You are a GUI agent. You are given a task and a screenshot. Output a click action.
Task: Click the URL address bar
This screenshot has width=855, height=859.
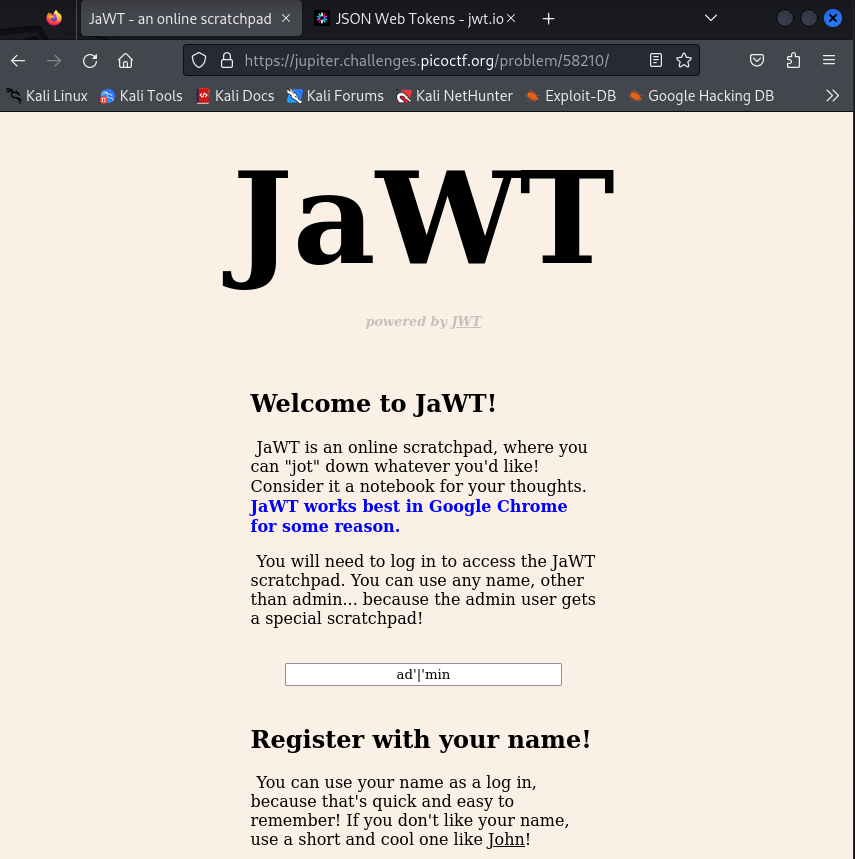(426, 60)
